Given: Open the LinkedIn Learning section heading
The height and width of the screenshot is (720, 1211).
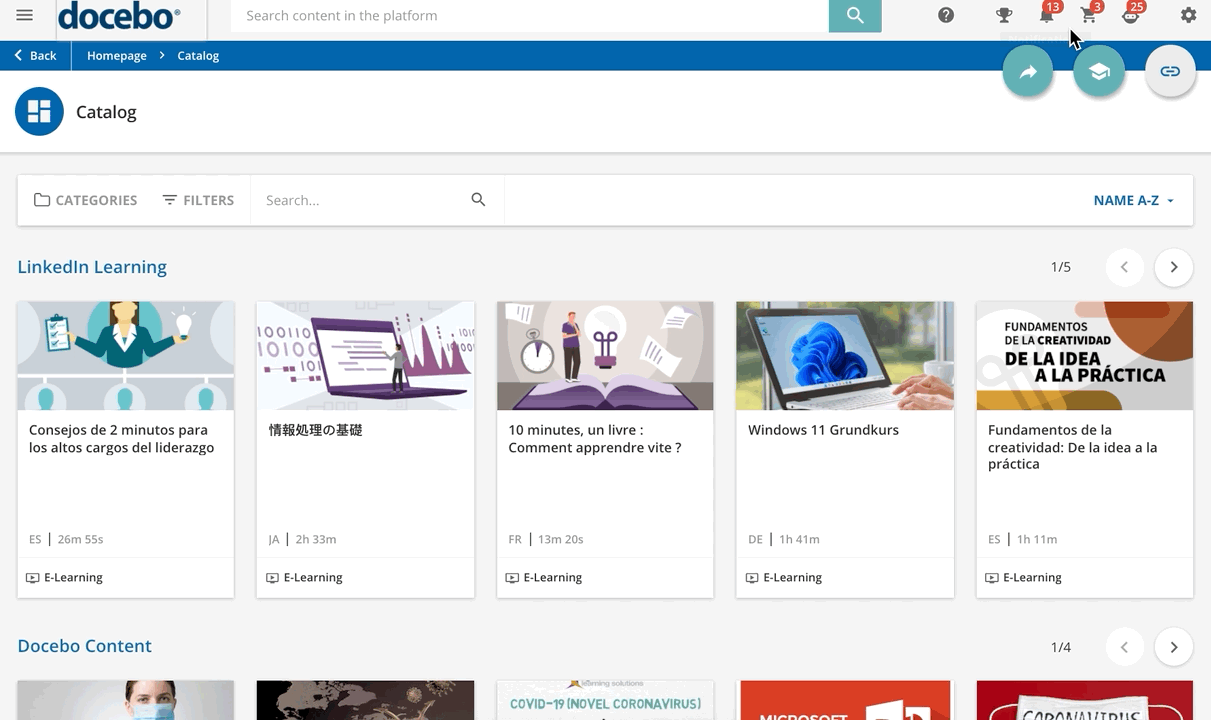Looking at the screenshot, I should pyautogui.click(x=92, y=267).
